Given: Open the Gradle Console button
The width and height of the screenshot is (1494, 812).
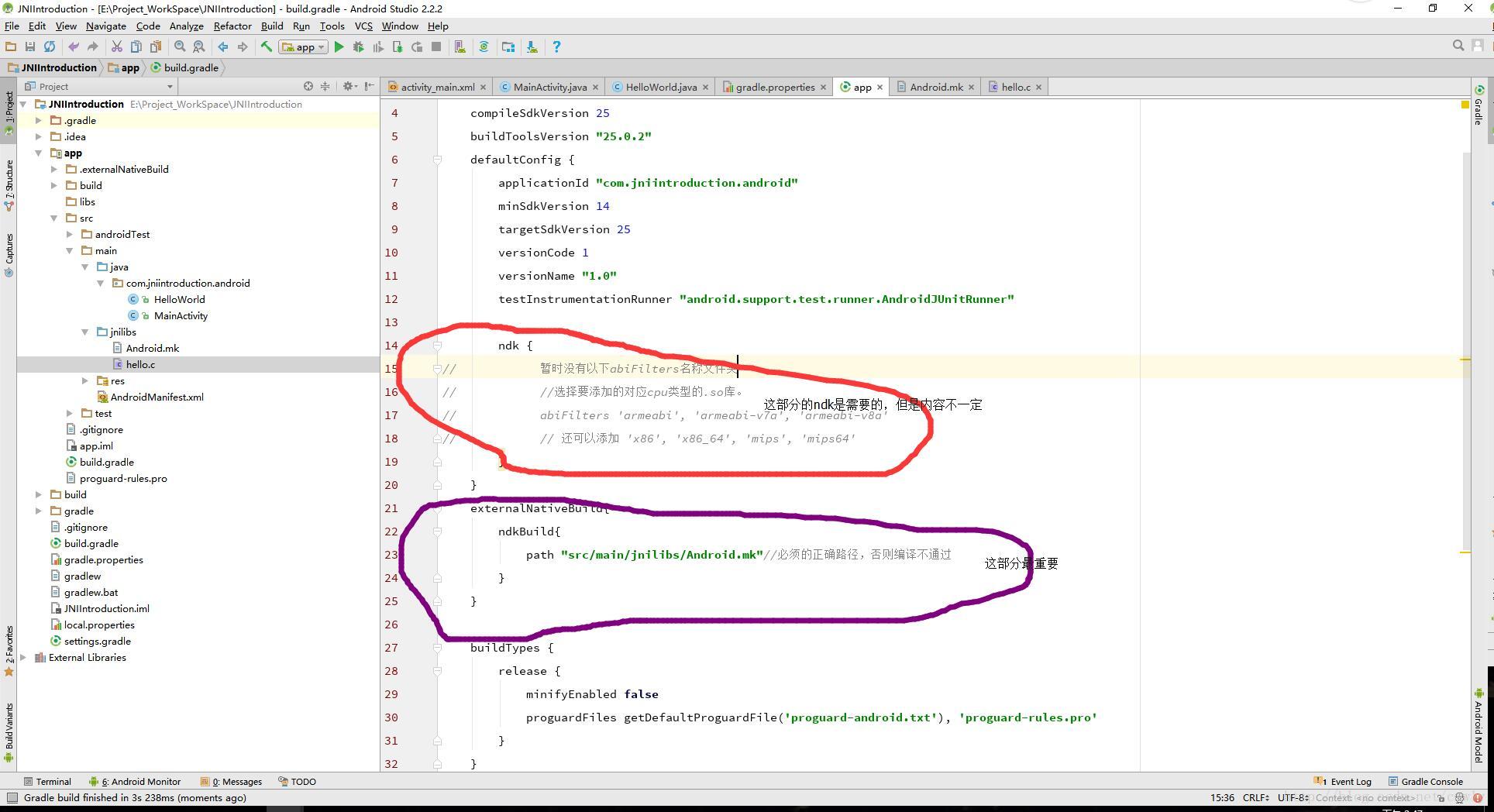Looking at the screenshot, I should point(1426,782).
